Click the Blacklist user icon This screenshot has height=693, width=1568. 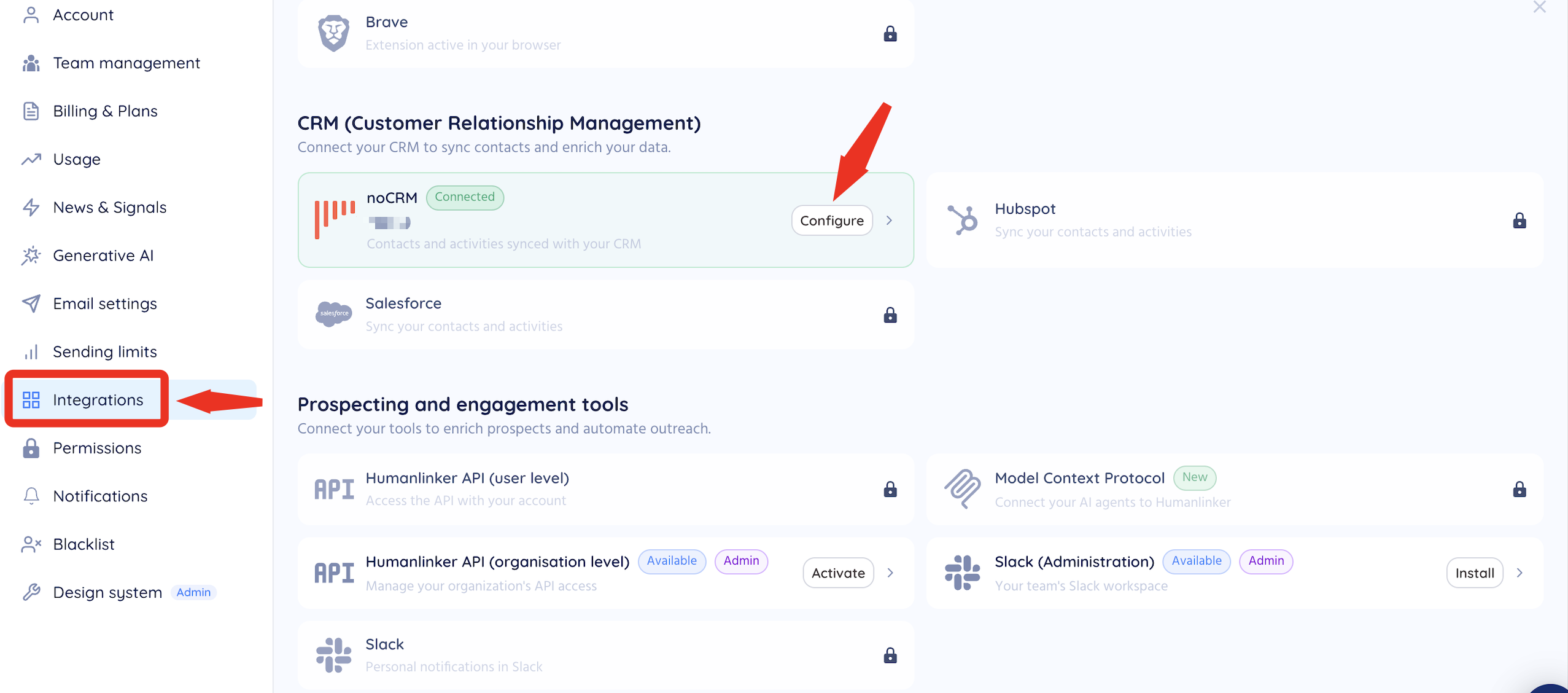pyautogui.click(x=31, y=544)
